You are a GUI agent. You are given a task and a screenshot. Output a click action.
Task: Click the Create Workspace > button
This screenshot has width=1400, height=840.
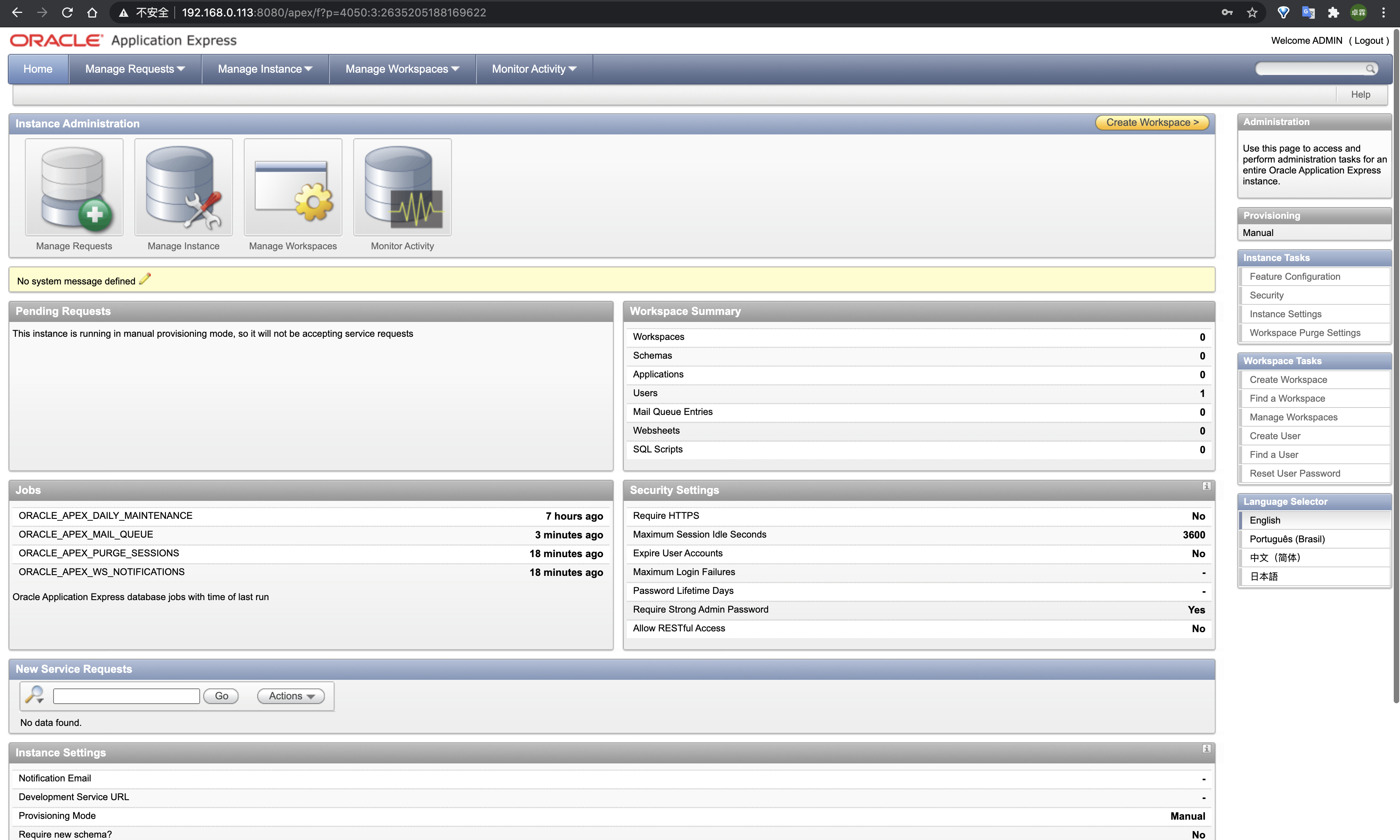1152,123
